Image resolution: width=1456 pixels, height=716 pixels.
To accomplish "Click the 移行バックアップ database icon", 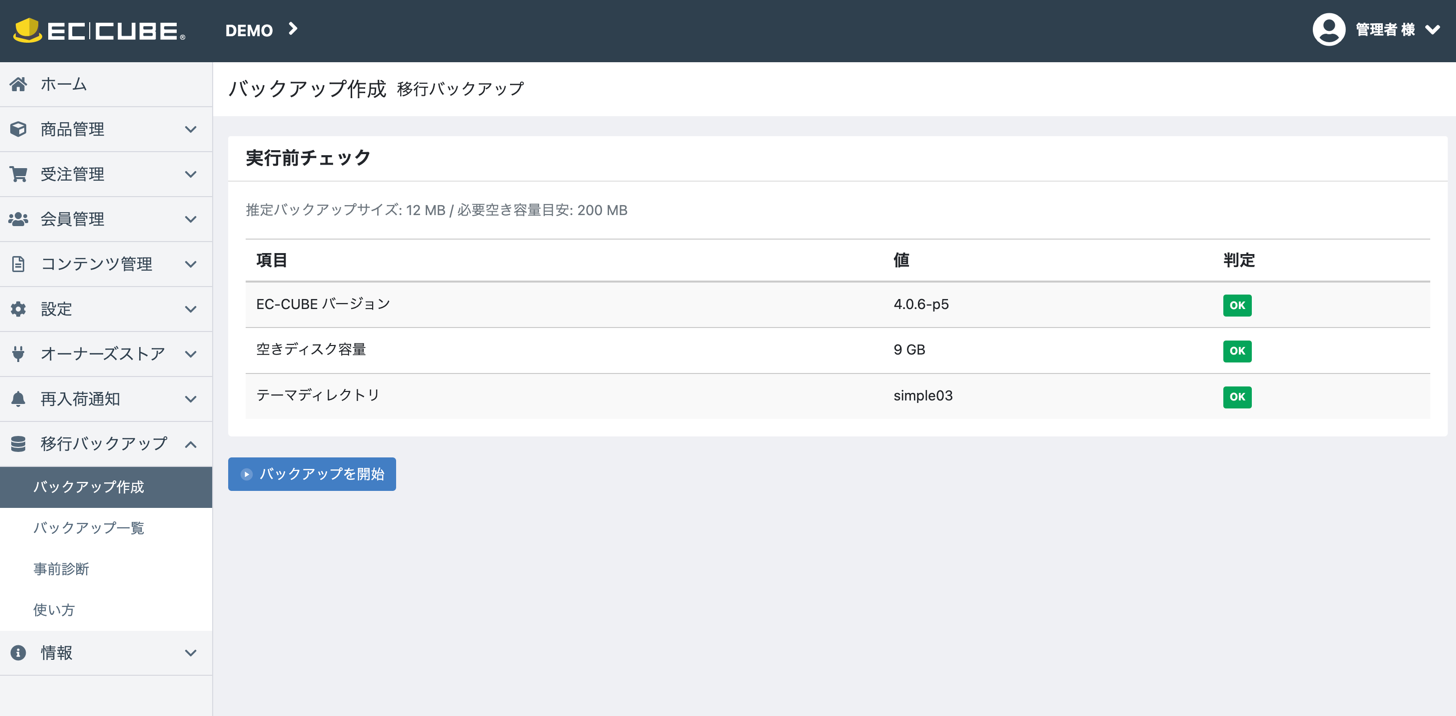I will [x=18, y=444].
